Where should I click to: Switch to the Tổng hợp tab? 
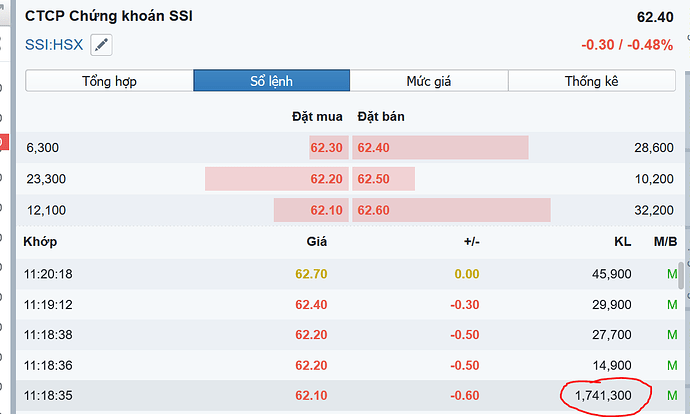[x=109, y=81]
